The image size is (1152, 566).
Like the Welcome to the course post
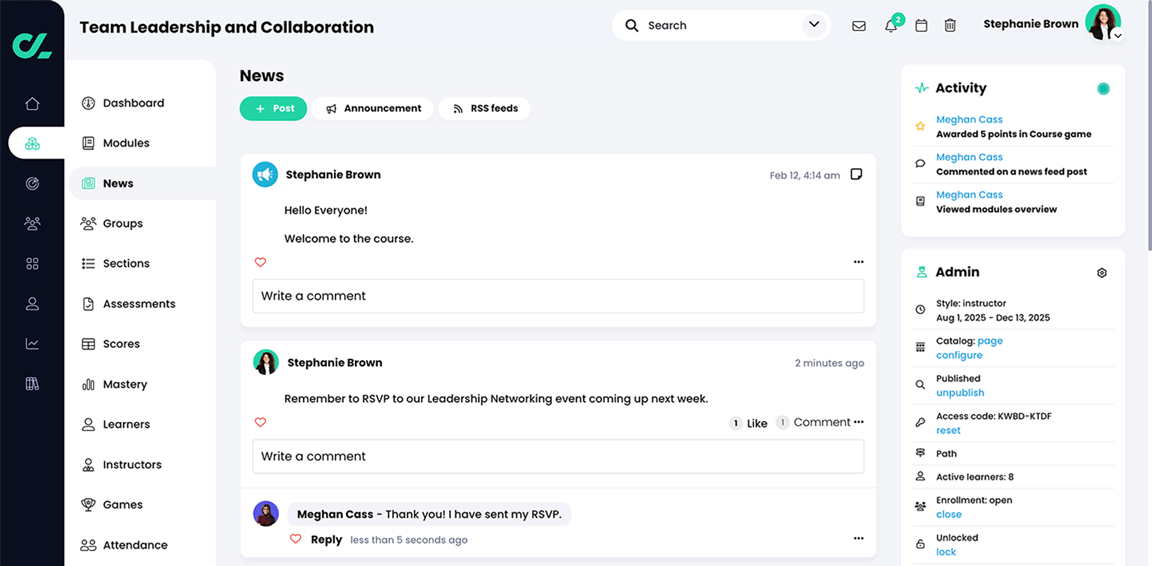[x=260, y=262]
